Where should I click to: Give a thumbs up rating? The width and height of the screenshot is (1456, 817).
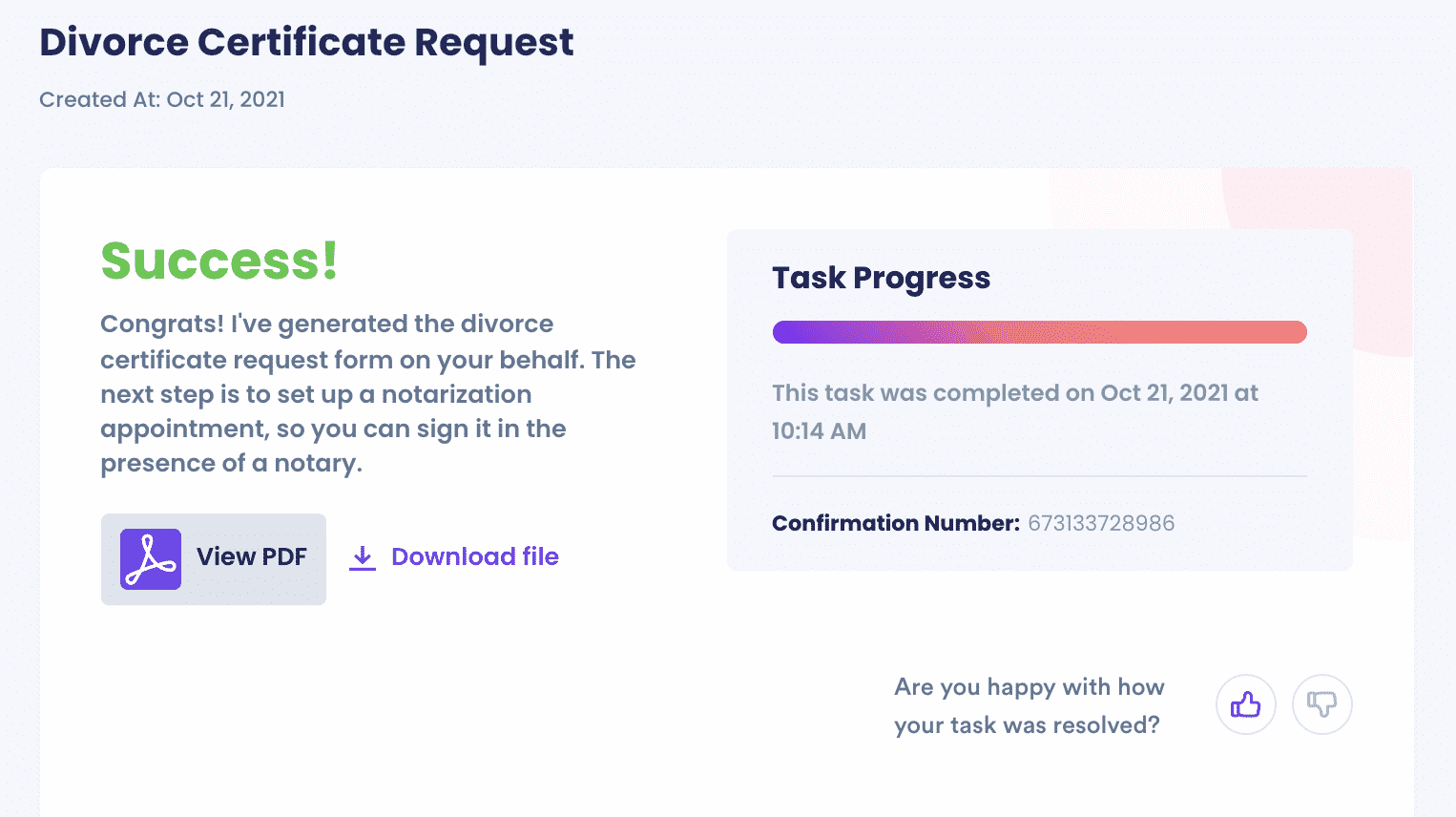point(1246,704)
